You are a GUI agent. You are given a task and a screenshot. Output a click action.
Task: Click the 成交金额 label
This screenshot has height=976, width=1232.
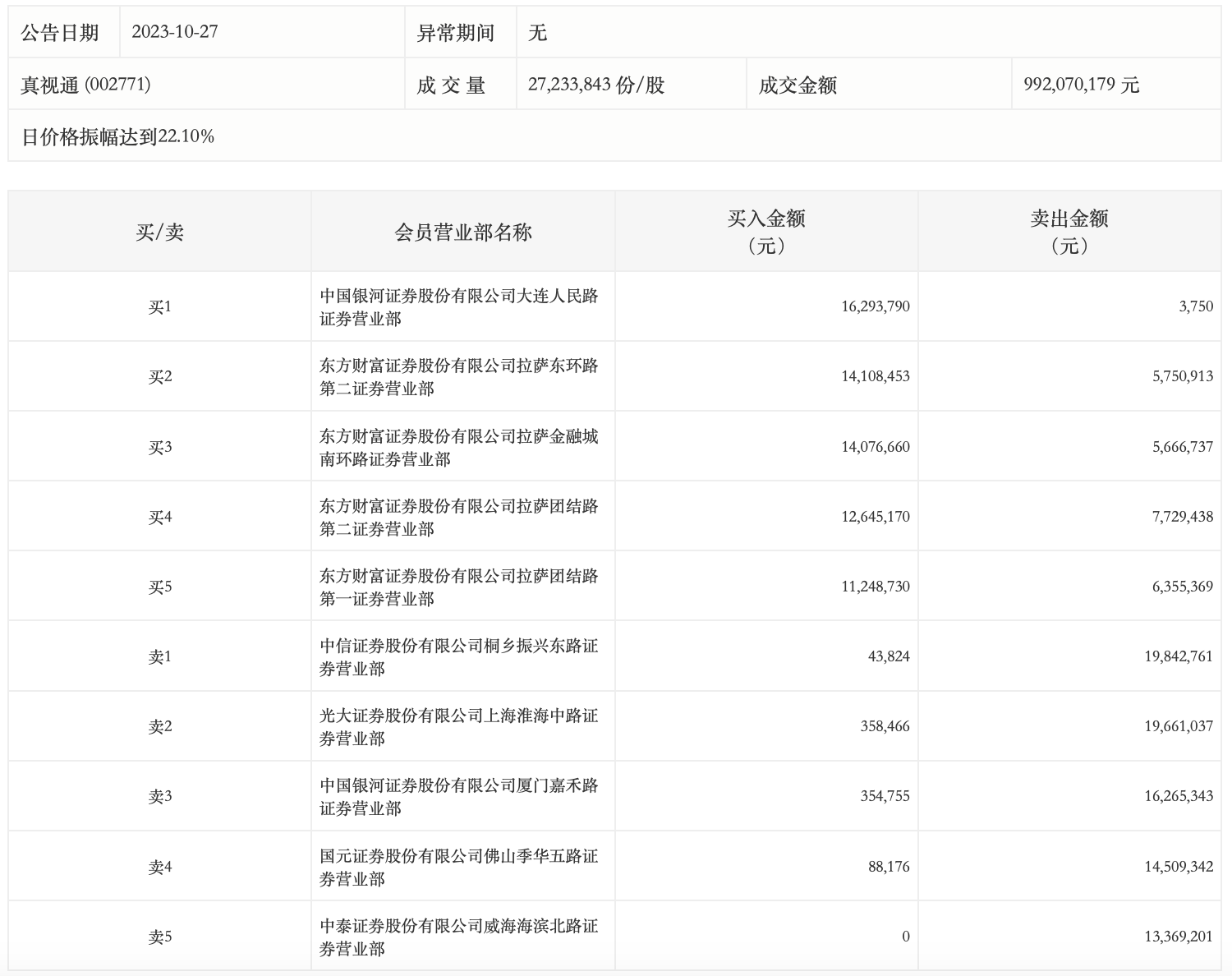798,85
